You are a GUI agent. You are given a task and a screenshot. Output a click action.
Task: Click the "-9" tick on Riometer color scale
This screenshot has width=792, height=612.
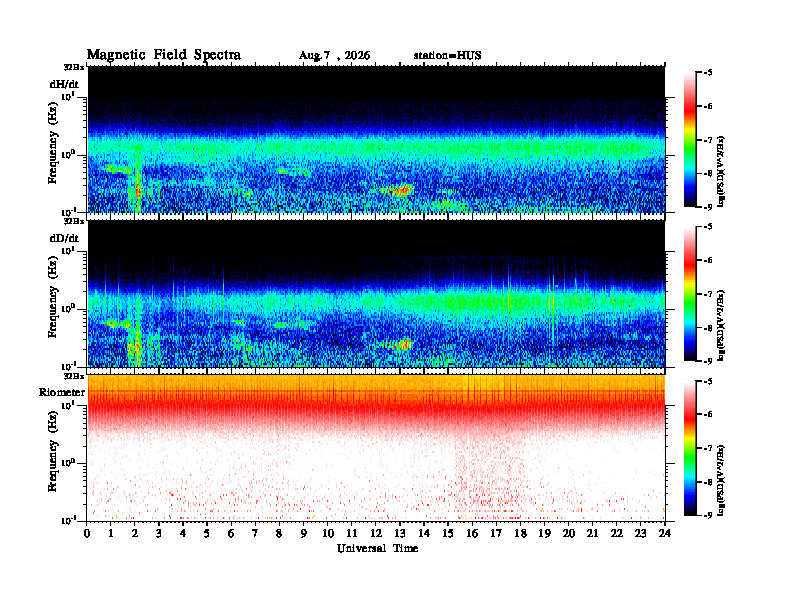point(708,515)
